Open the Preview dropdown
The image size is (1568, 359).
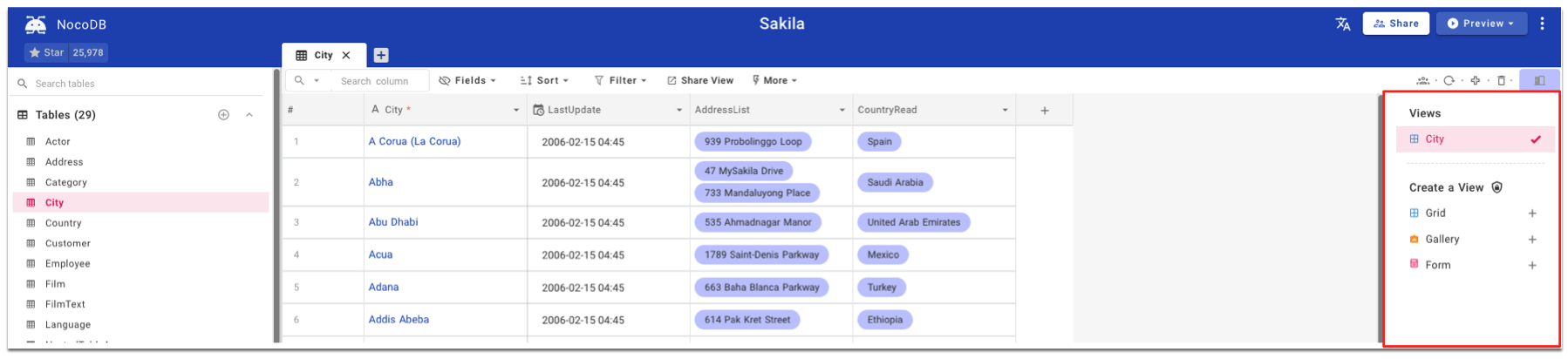pyautogui.click(x=1481, y=24)
